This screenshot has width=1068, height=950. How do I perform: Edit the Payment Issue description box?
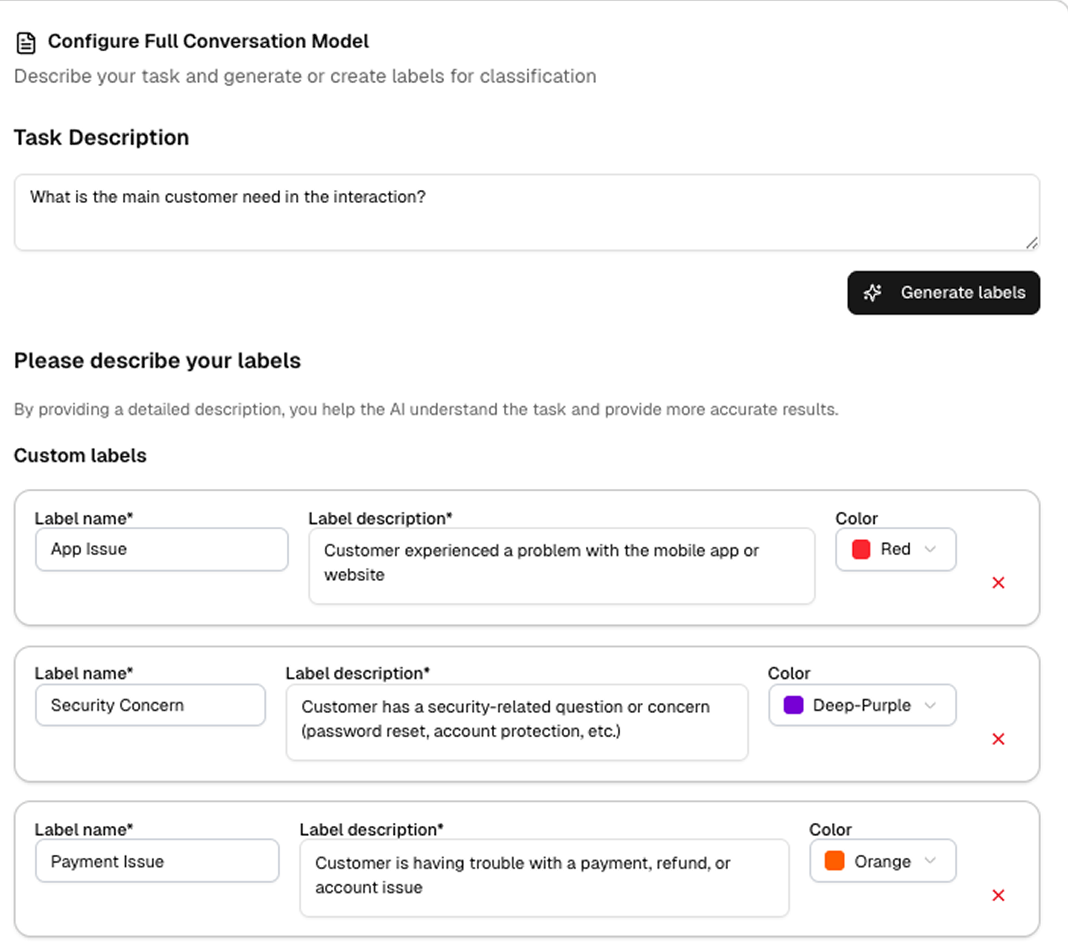pyautogui.click(x=544, y=878)
